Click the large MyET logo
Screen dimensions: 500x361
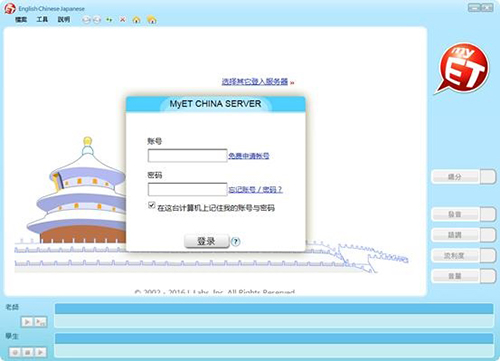pyautogui.click(x=462, y=68)
